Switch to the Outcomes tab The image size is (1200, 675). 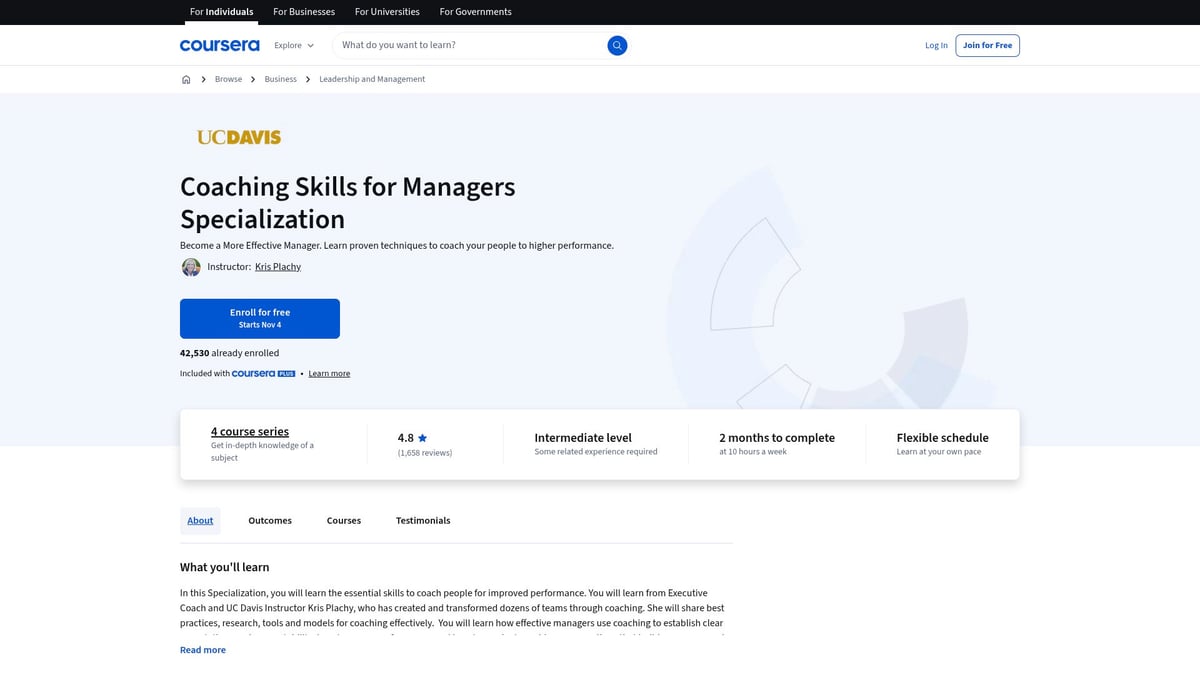click(x=269, y=520)
